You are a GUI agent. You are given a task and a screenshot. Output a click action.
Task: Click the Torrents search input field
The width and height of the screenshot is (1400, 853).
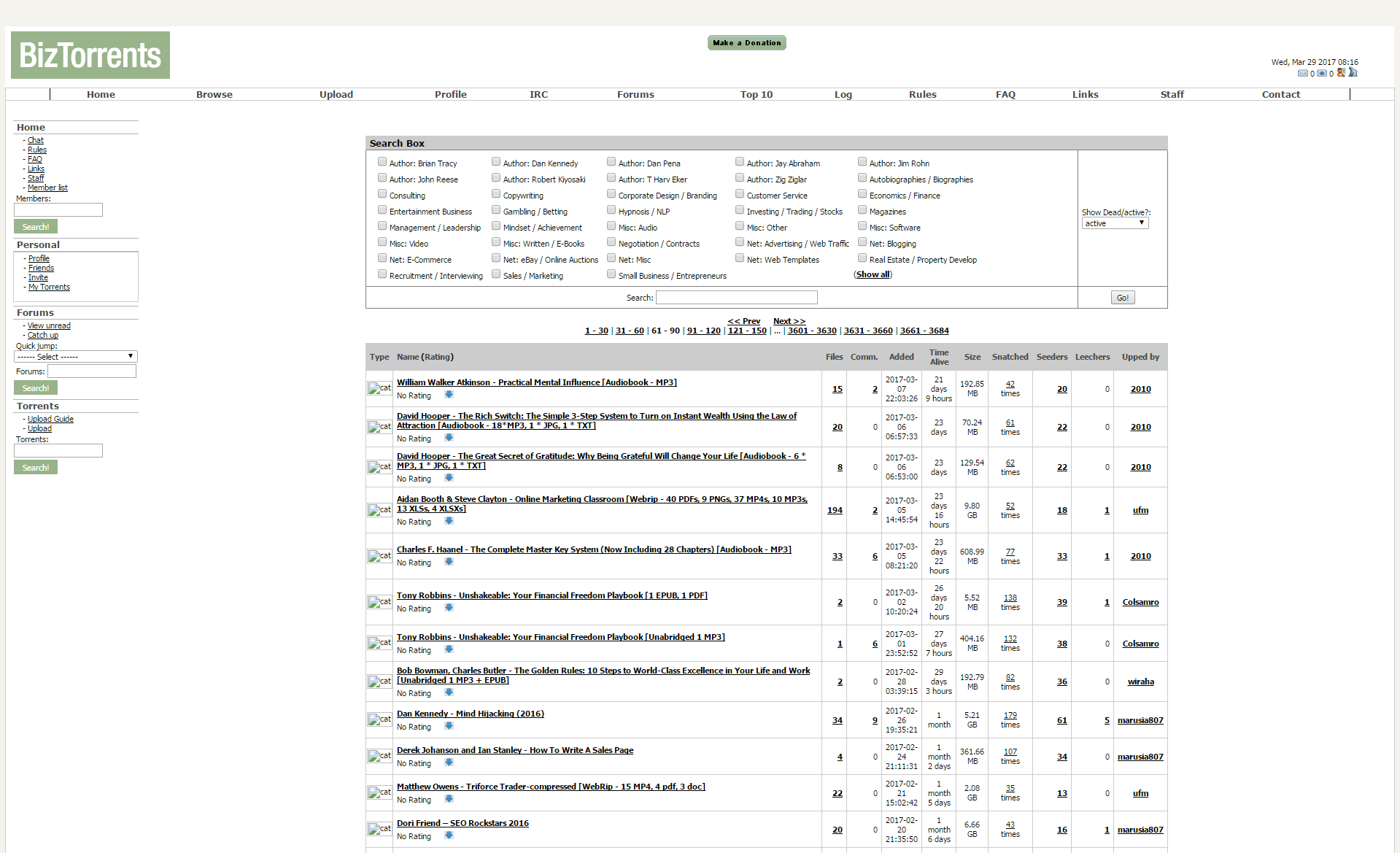point(58,451)
